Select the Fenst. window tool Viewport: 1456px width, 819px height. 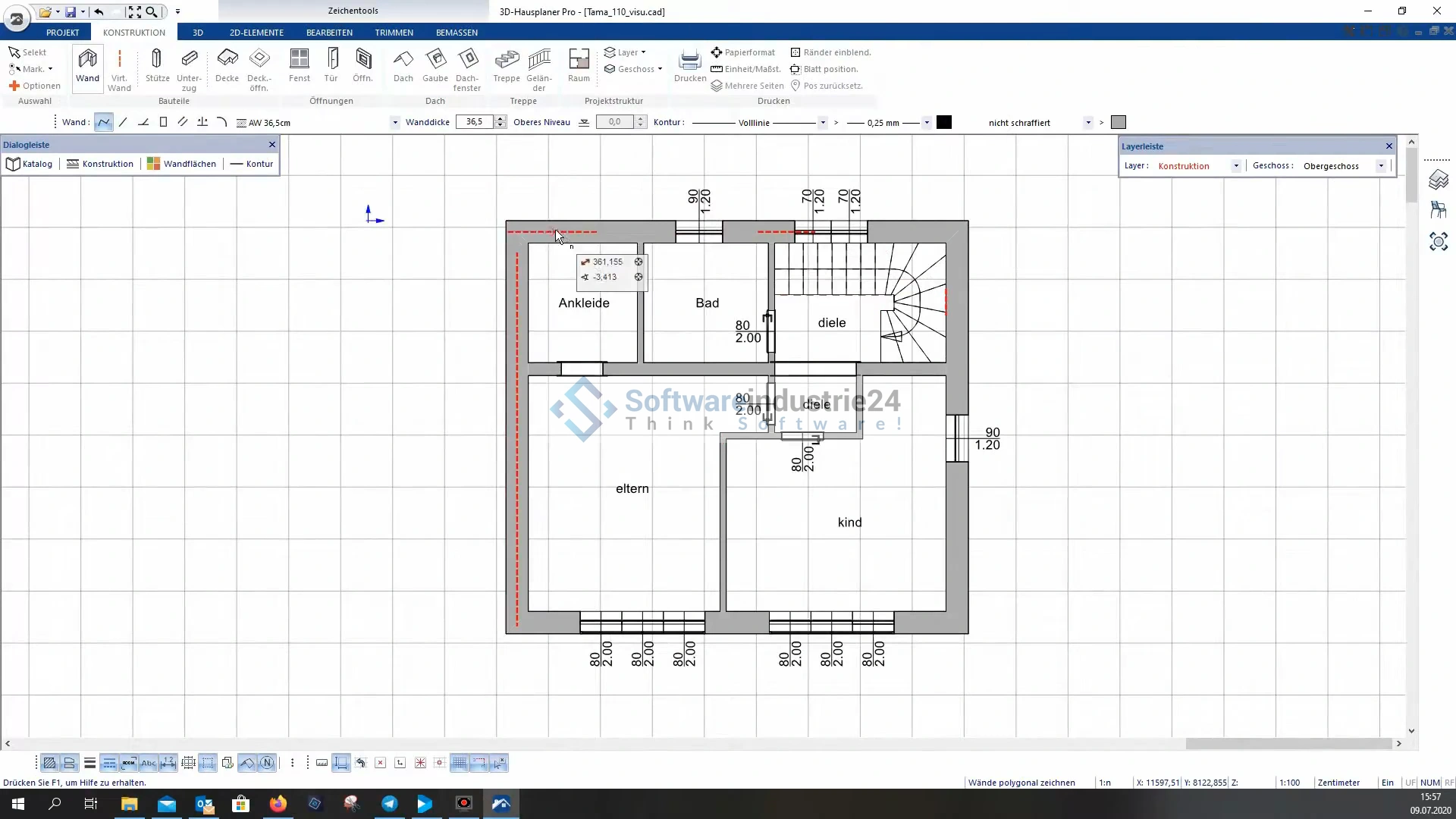click(x=300, y=66)
